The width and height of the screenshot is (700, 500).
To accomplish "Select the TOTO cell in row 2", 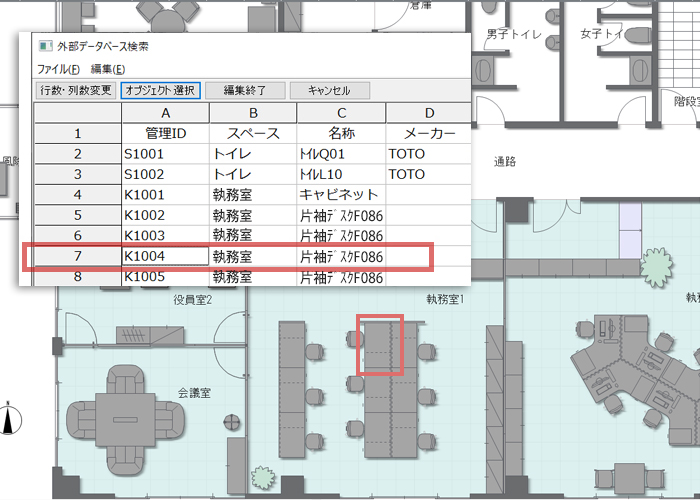I will point(429,154).
